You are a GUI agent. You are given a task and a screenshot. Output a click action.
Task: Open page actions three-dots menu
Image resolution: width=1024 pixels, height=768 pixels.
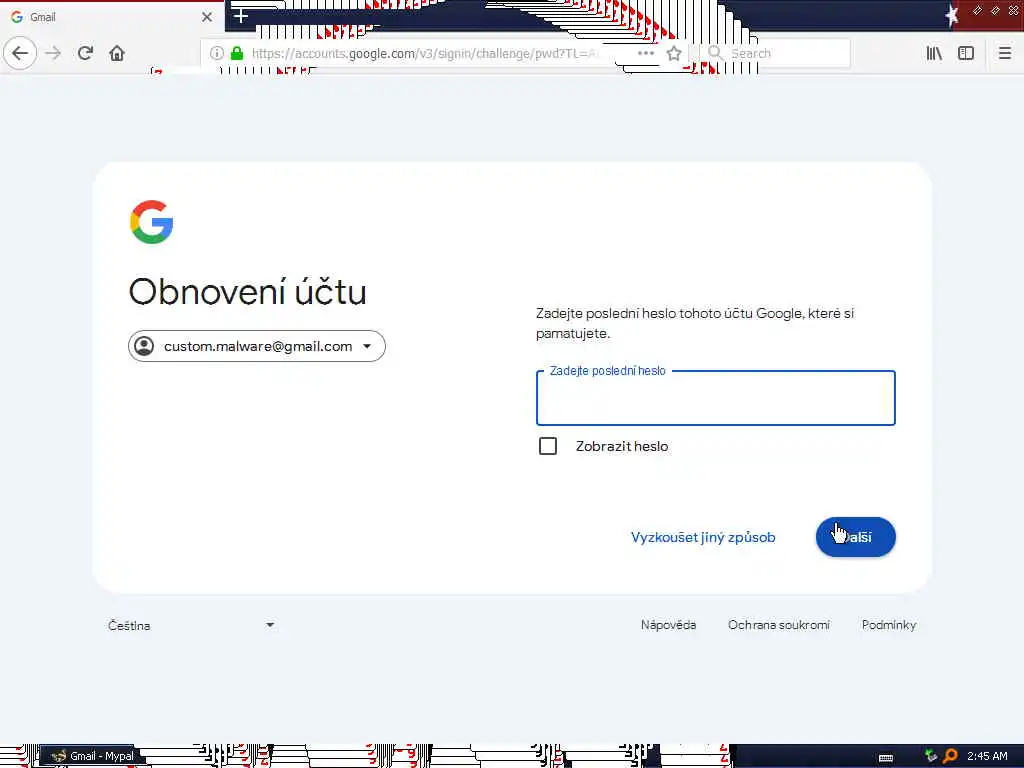click(x=646, y=53)
